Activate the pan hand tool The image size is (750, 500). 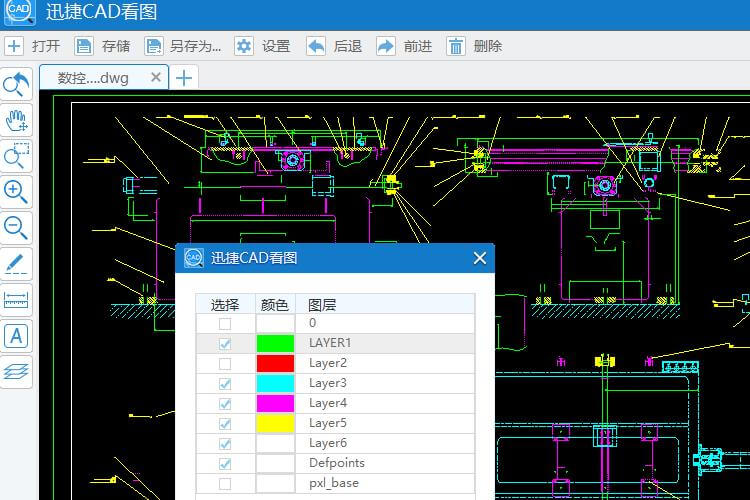click(16, 120)
